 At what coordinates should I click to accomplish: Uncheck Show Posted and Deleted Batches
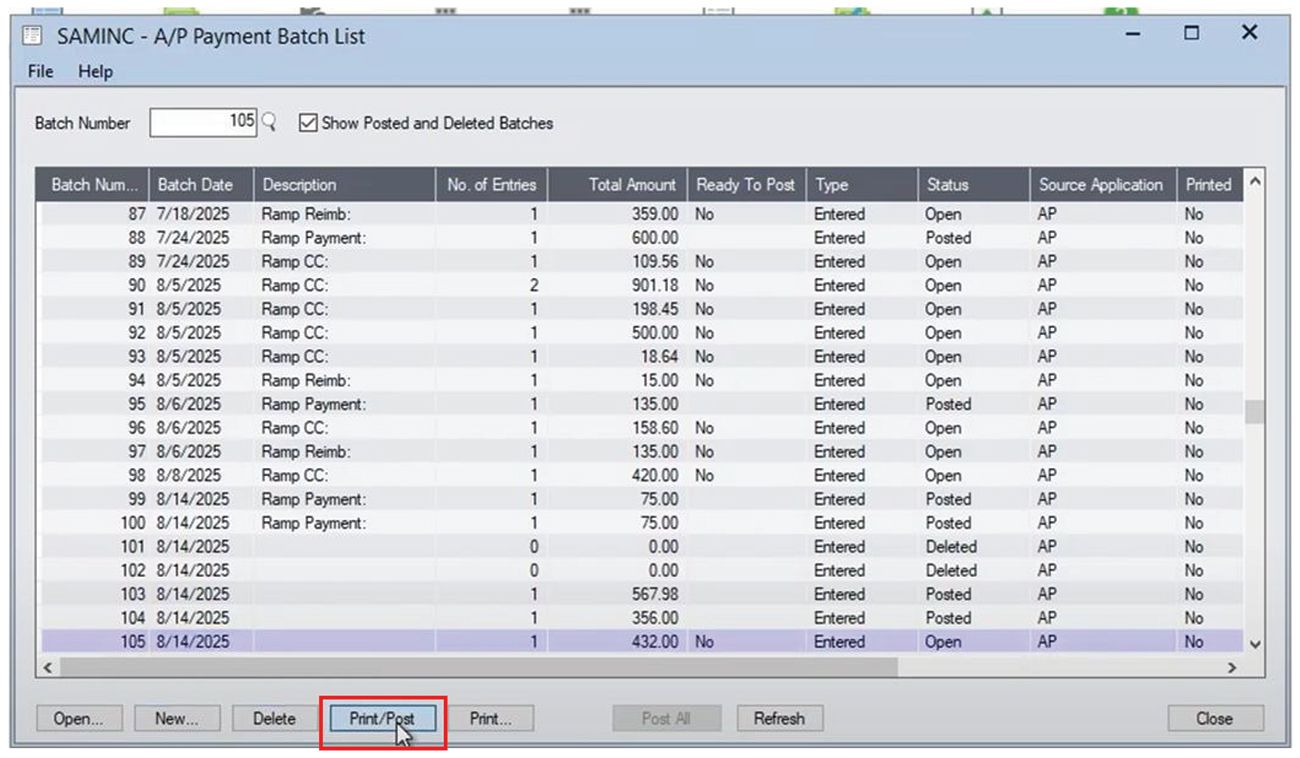(x=307, y=123)
